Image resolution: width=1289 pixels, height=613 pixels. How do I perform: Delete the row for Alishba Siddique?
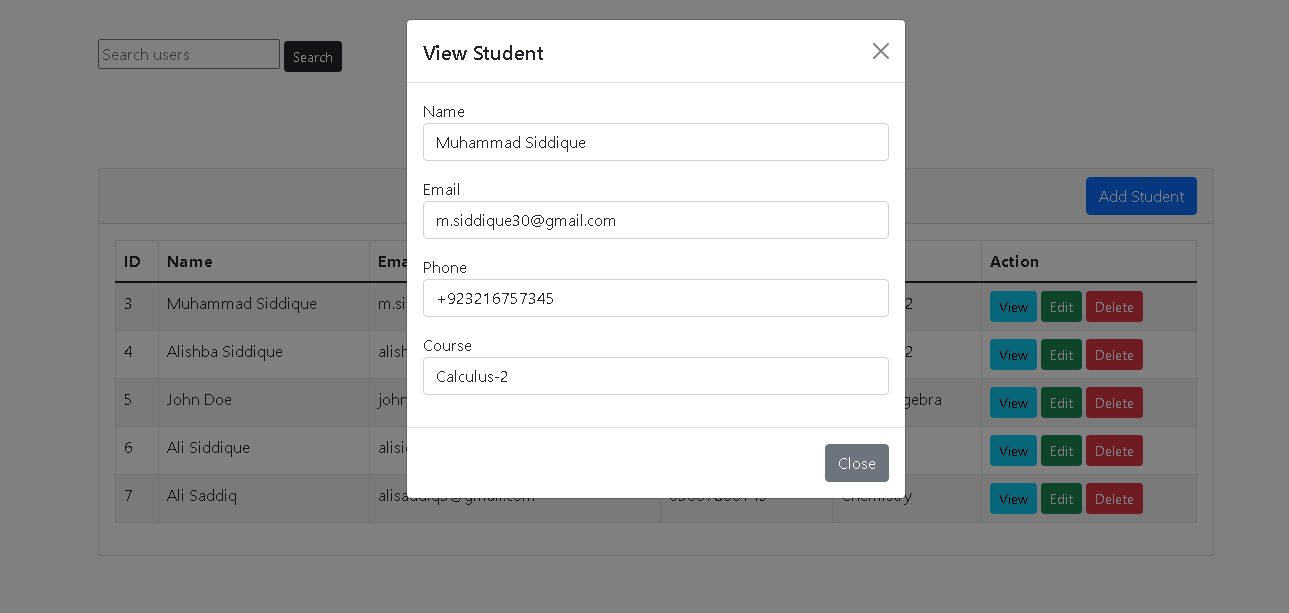pyautogui.click(x=1114, y=354)
